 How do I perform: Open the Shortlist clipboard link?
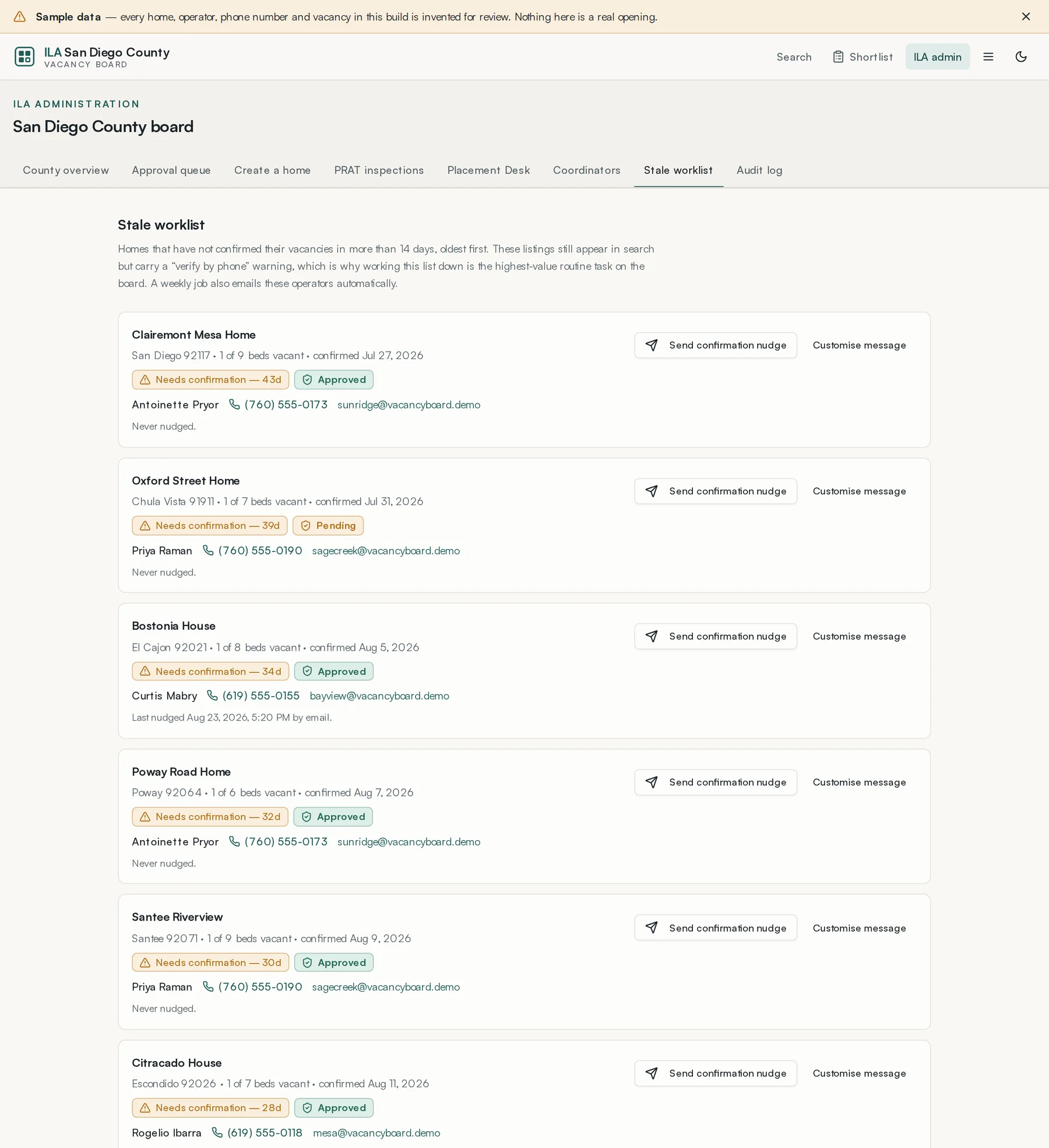tap(863, 57)
